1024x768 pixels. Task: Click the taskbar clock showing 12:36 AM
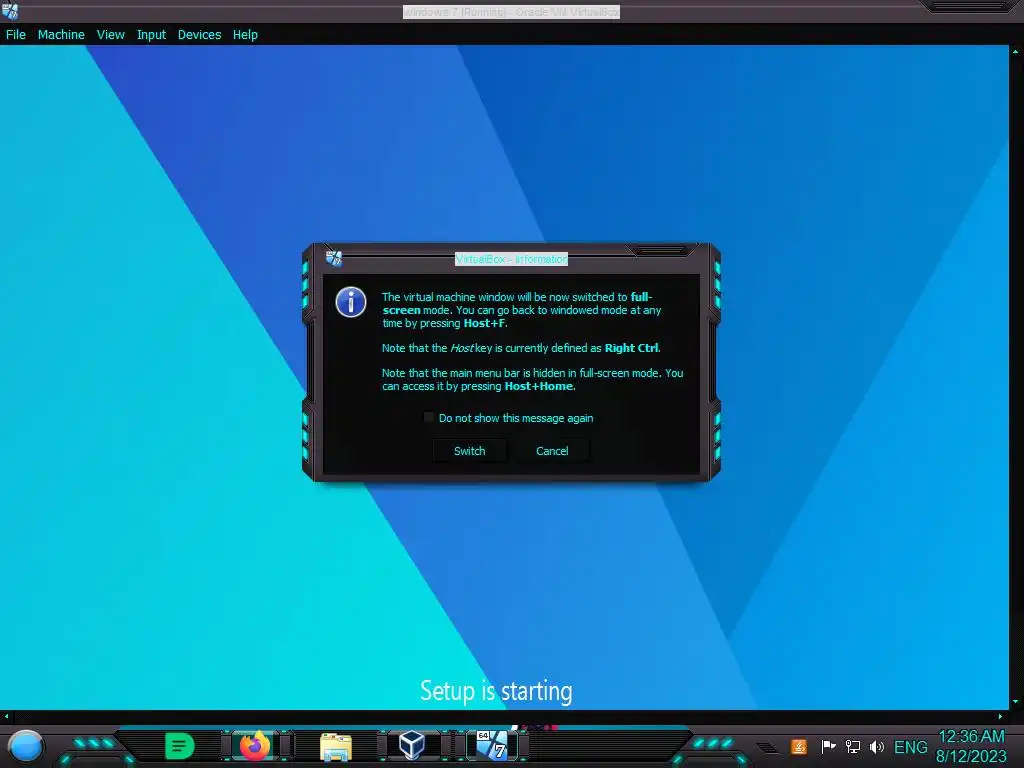click(x=971, y=746)
